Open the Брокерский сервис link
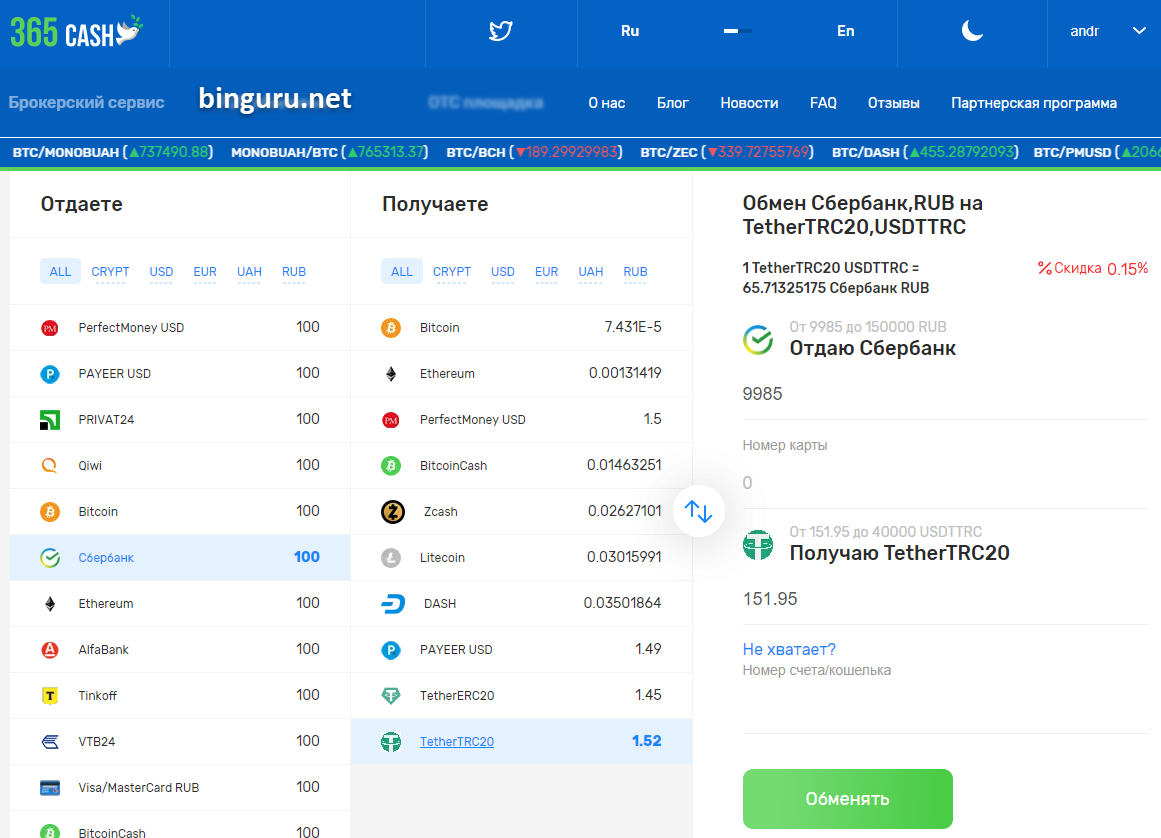 87,102
